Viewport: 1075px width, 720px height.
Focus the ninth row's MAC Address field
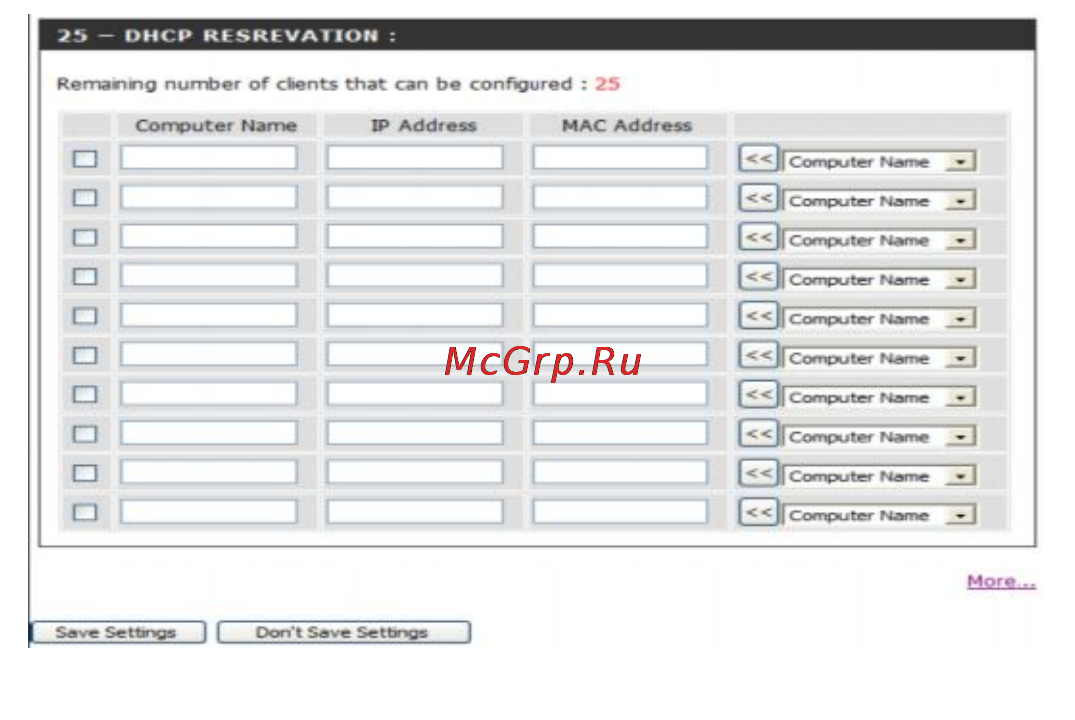point(620,472)
